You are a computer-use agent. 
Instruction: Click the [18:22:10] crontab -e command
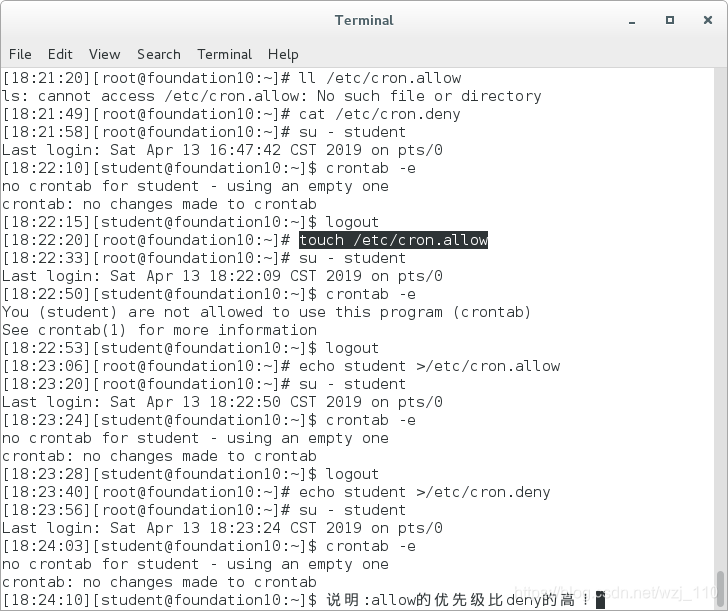(x=370, y=168)
